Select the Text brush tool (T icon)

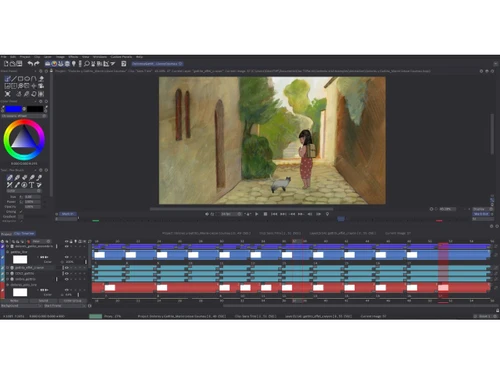point(31,185)
